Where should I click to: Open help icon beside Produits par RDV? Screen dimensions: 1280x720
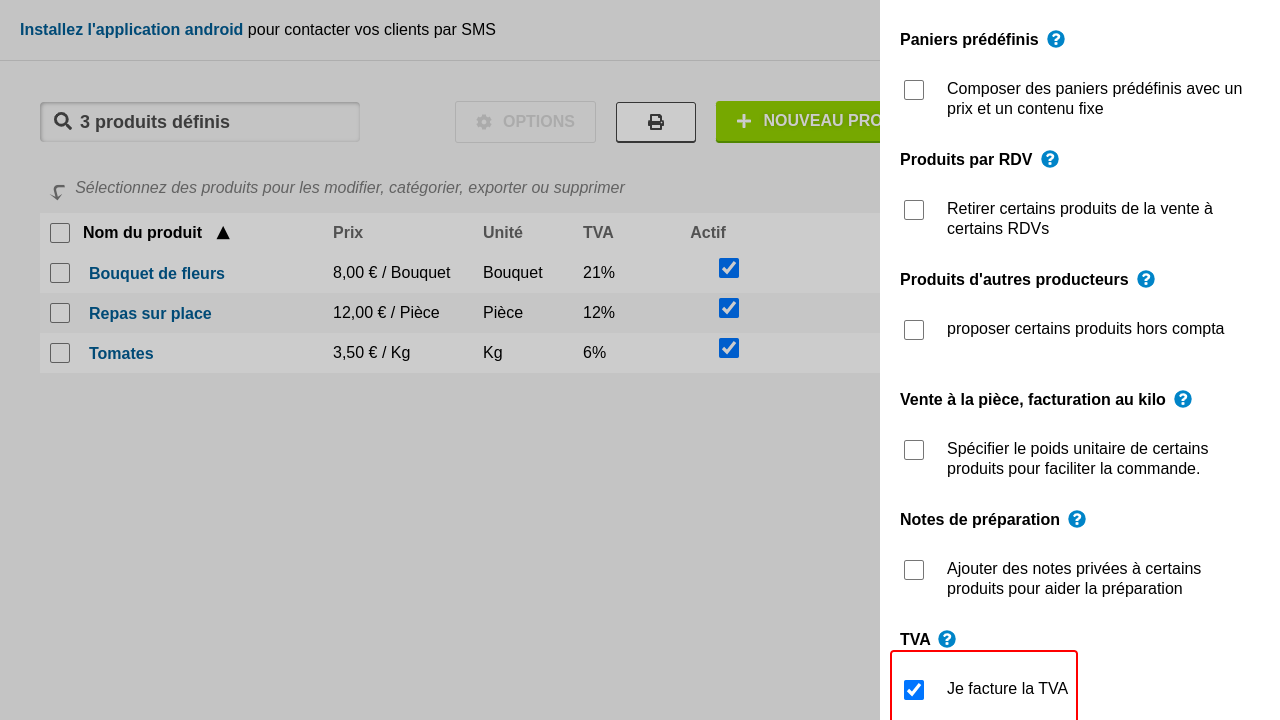(1050, 159)
